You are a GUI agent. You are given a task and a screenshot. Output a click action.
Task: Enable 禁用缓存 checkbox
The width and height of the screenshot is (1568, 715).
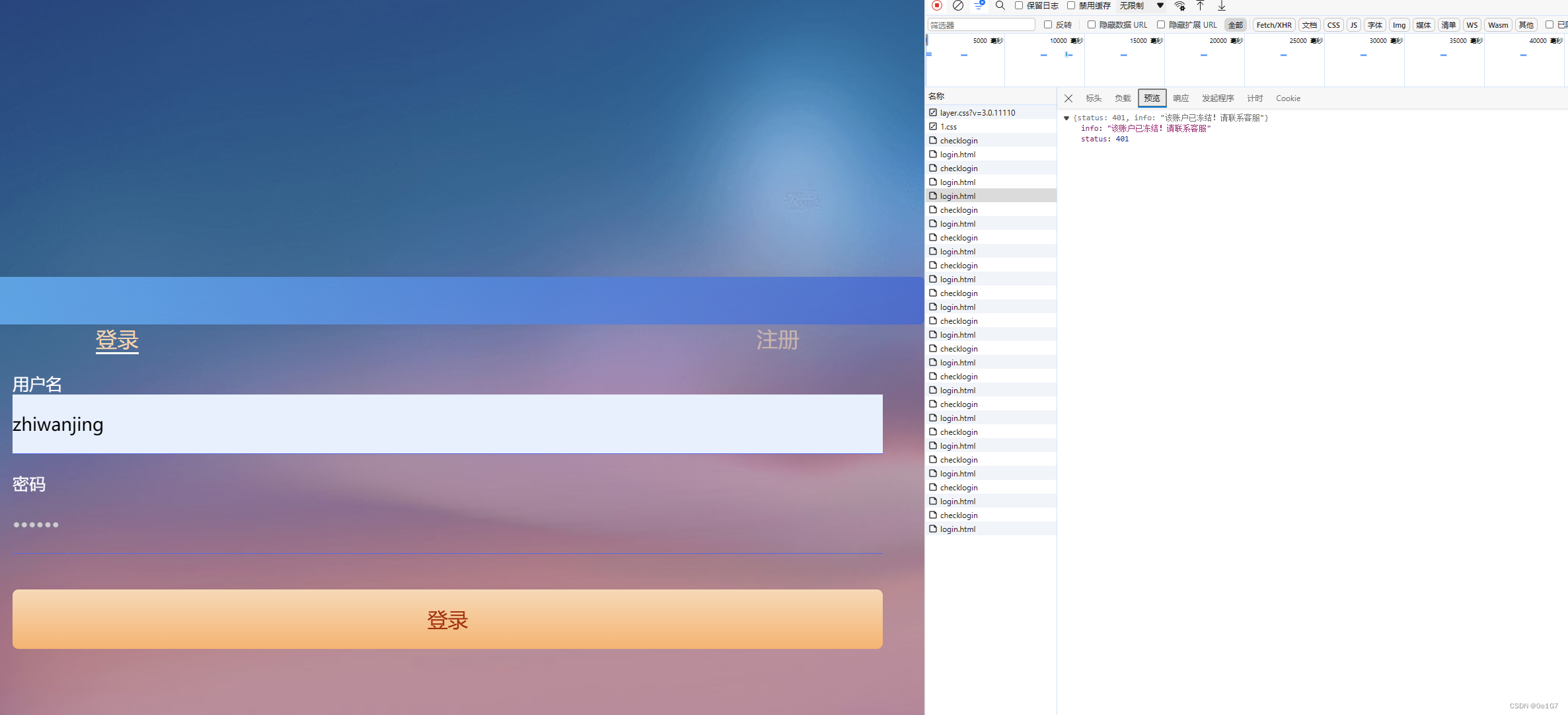1071,5
